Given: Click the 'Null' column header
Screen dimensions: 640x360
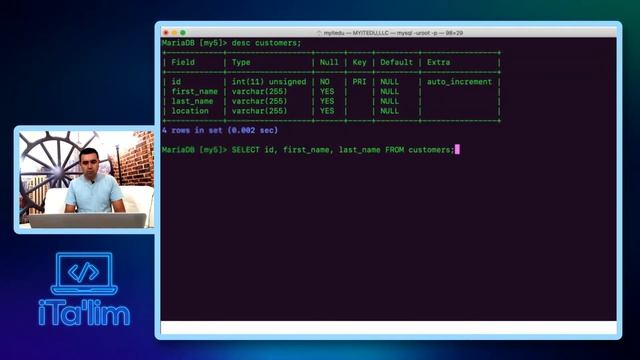Looking at the screenshot, I should click(x=329, y=62).
